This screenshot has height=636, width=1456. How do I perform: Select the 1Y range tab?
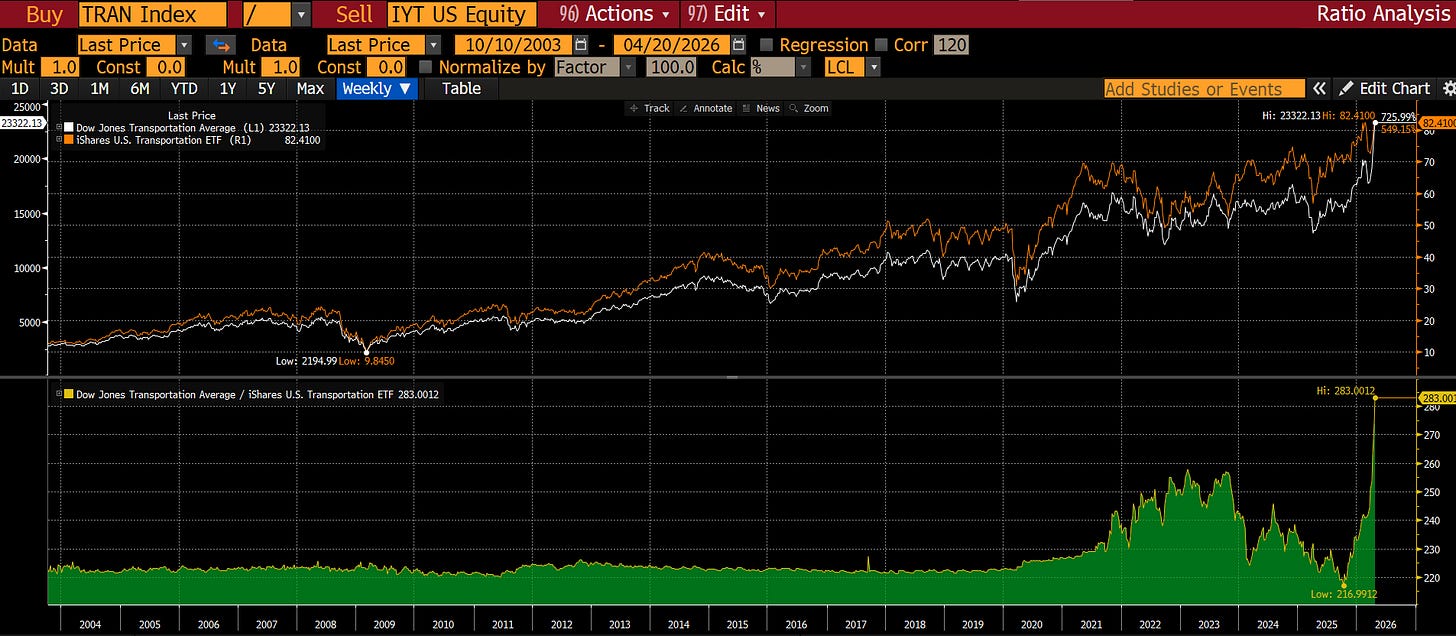pos(228,88)
